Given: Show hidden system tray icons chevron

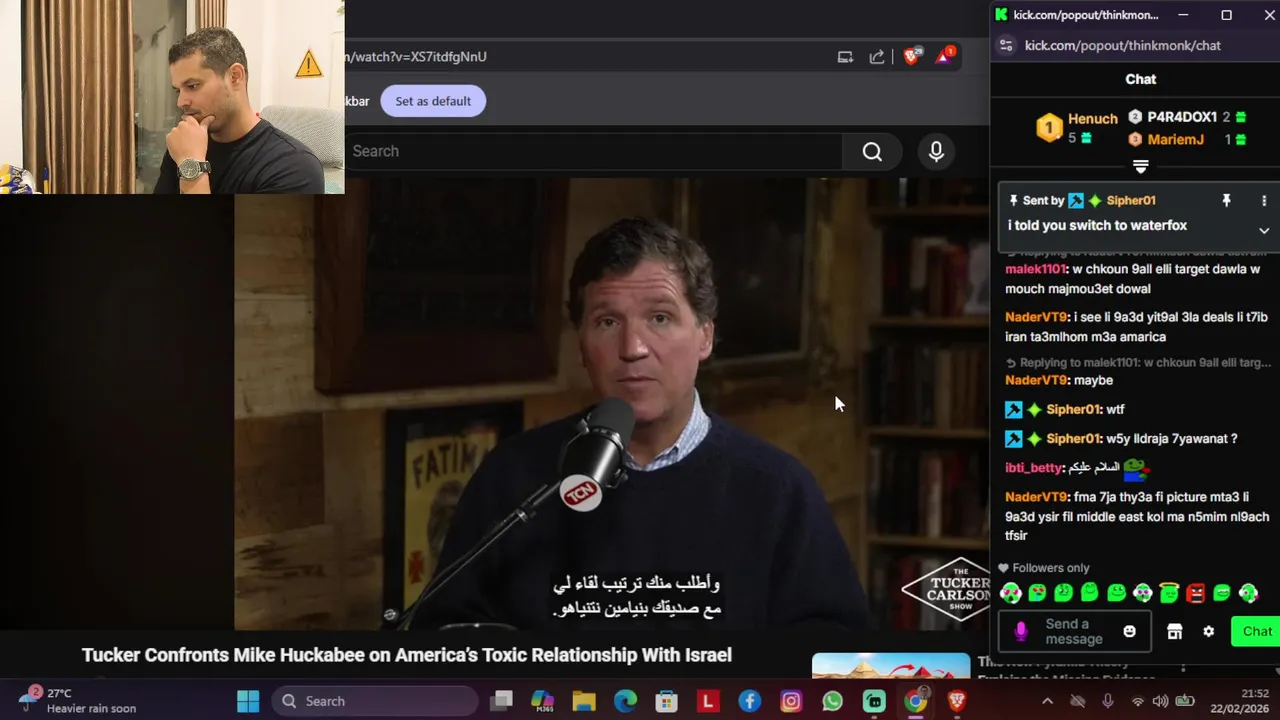Looking at the screenshot, I should pos(1047,701).
